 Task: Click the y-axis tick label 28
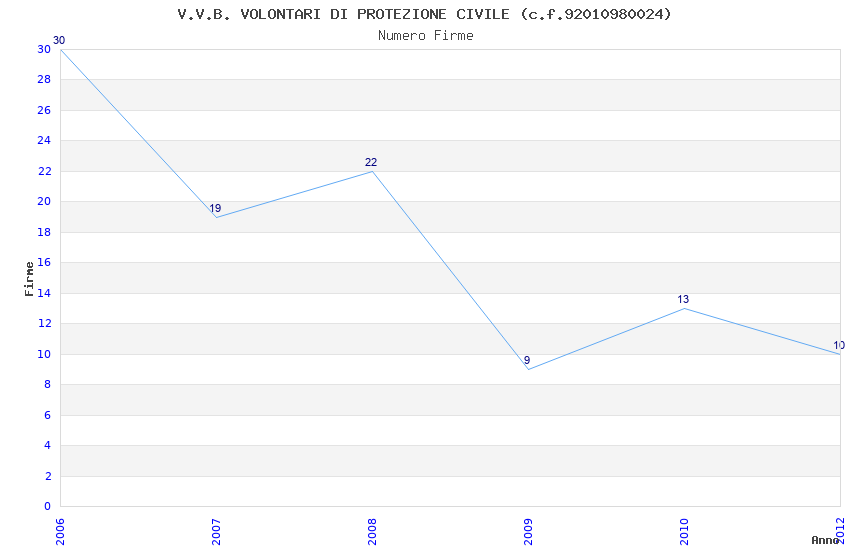coord(44,80)
